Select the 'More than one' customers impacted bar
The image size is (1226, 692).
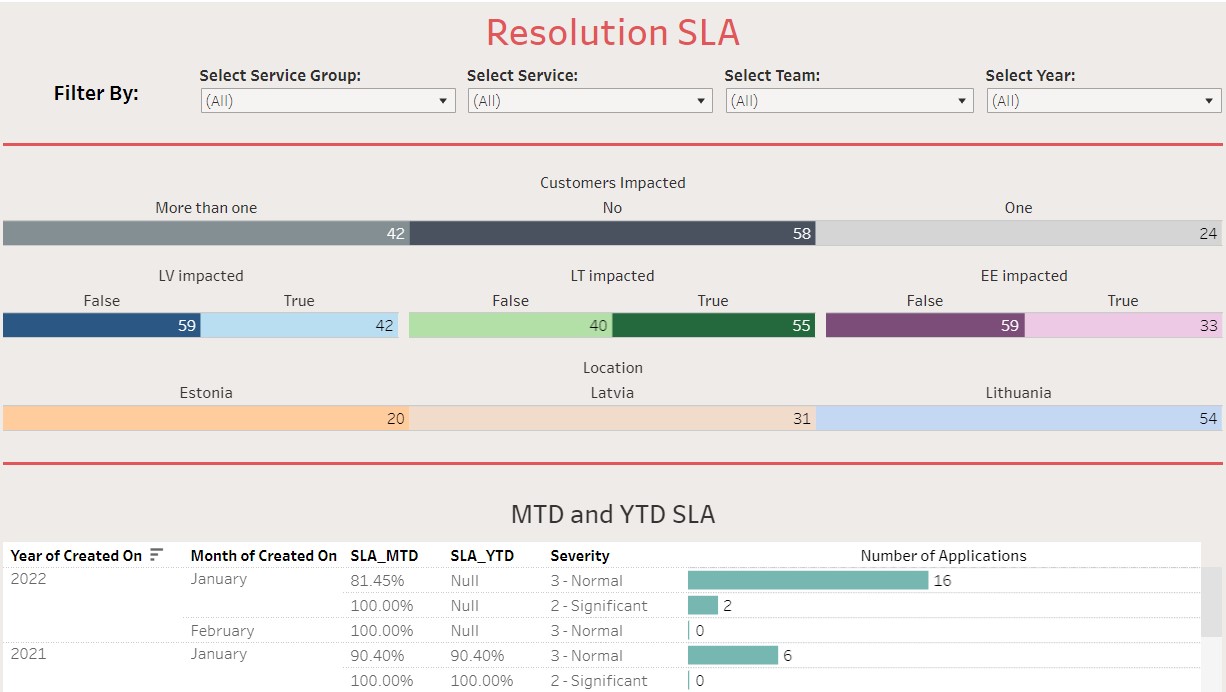click(206, 233)
